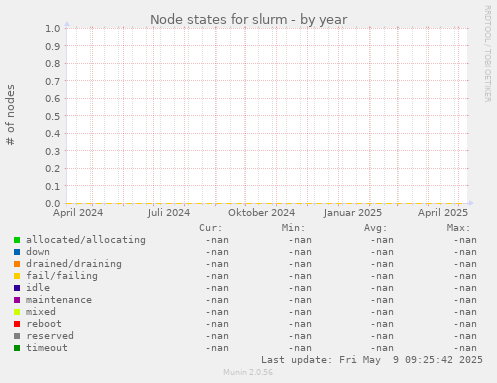Image resolution: width=497 pixels, height=383 pixels.
Task: Click the '1.0' y-axis value
Action: point(53,28)
